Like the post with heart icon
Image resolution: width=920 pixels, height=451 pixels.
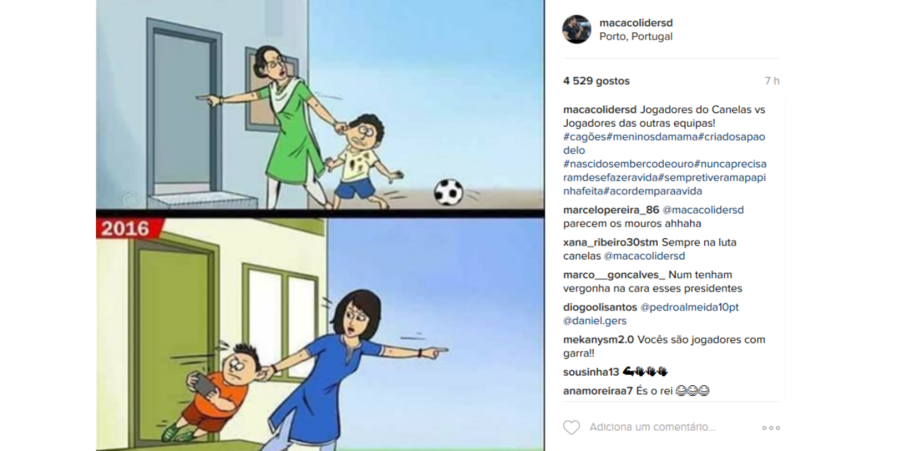(x=571, y=427)
